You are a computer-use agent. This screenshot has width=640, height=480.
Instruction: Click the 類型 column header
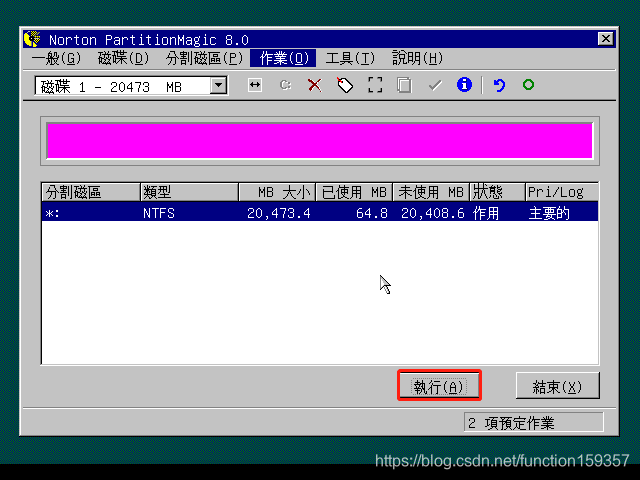pos(189,192)
